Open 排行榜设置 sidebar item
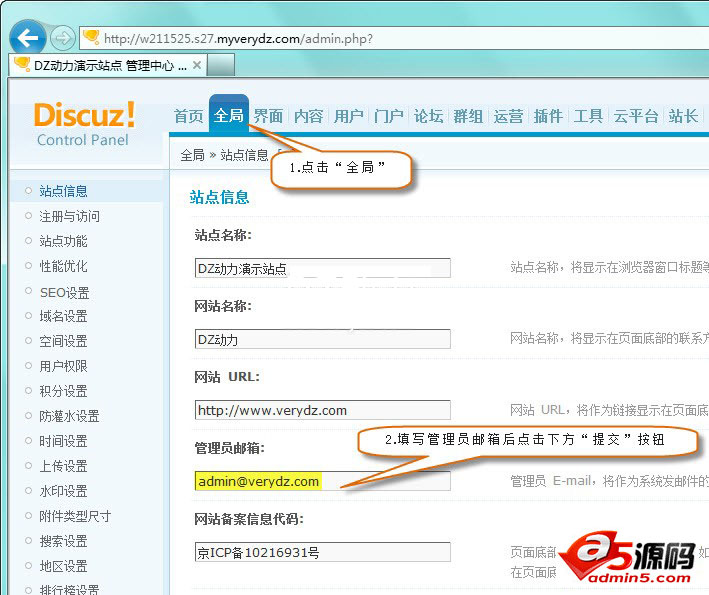 69,590
